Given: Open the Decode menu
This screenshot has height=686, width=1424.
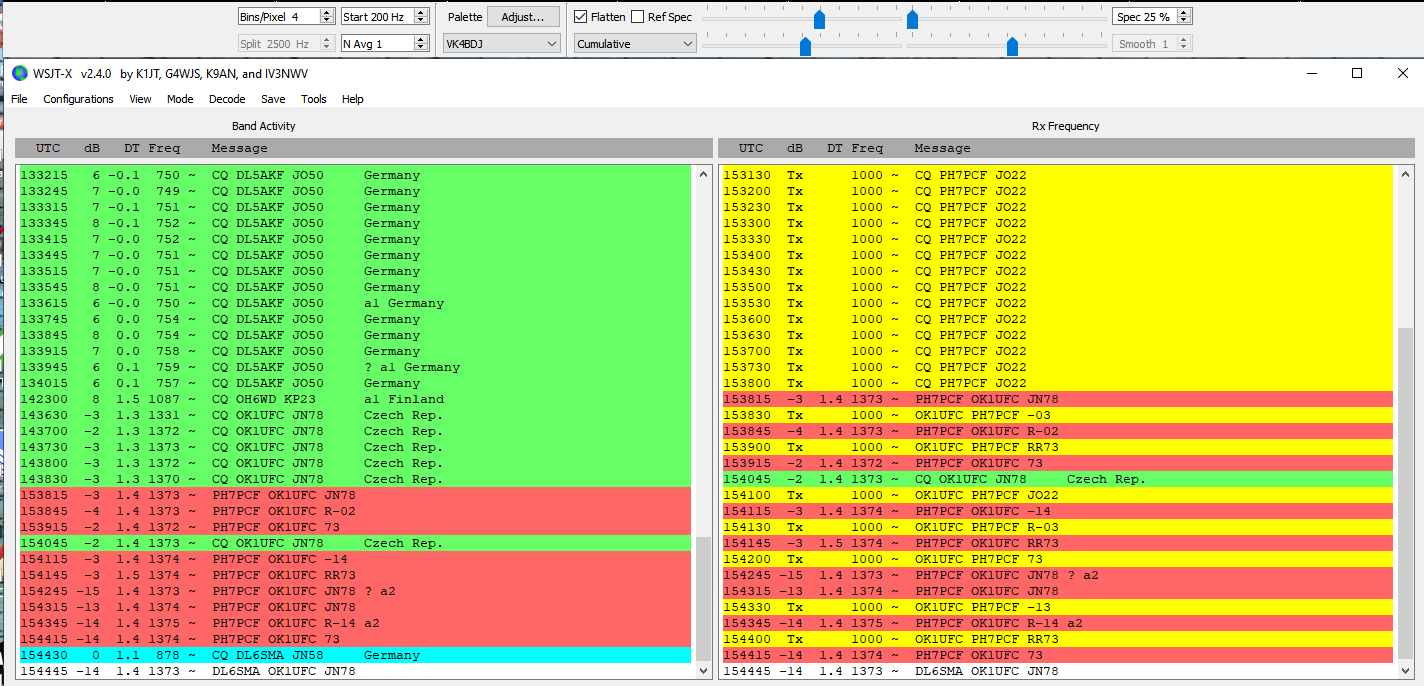Looking at the screenshot, I should point(227,99).
